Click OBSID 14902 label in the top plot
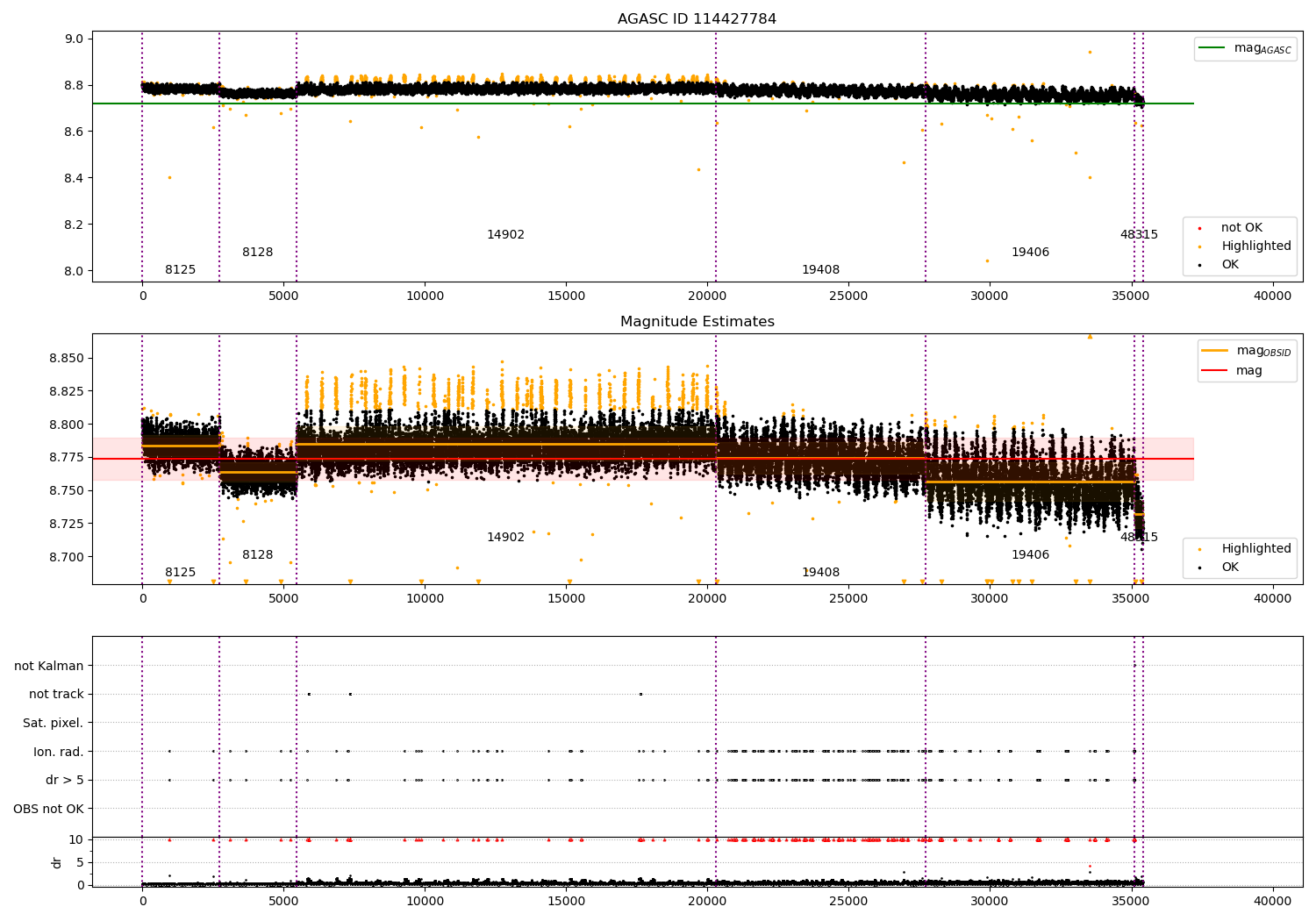Viewport: 1316px width, 921px height. [505, 235]
